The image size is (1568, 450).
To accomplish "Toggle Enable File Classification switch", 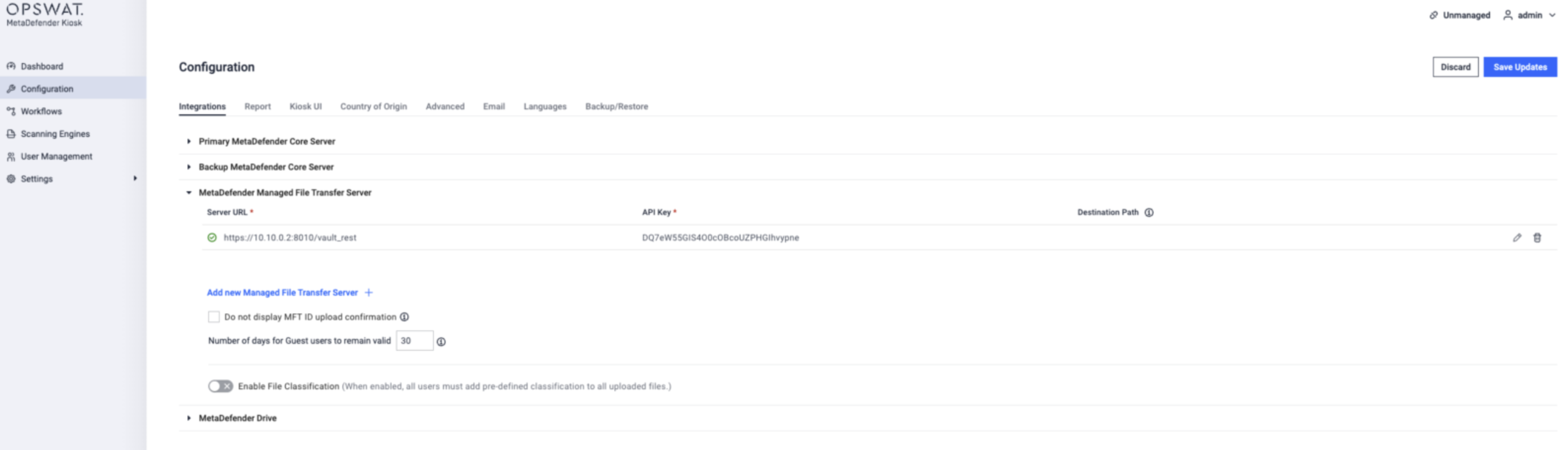I will [x=220, y=386].
